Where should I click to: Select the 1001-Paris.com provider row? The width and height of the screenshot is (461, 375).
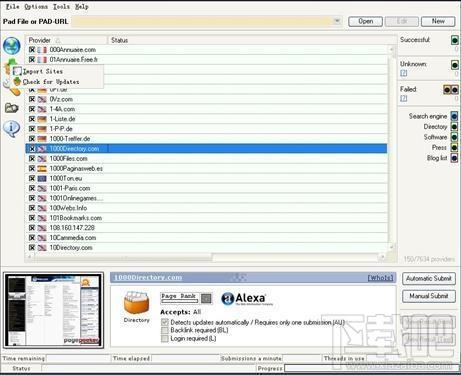(206, 188)
